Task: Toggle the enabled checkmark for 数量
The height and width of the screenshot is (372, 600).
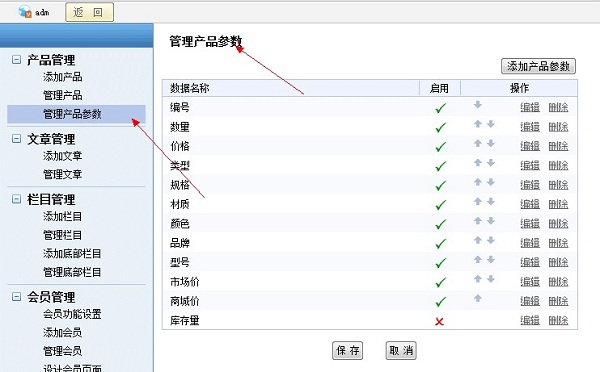Action: pos(440,127)
